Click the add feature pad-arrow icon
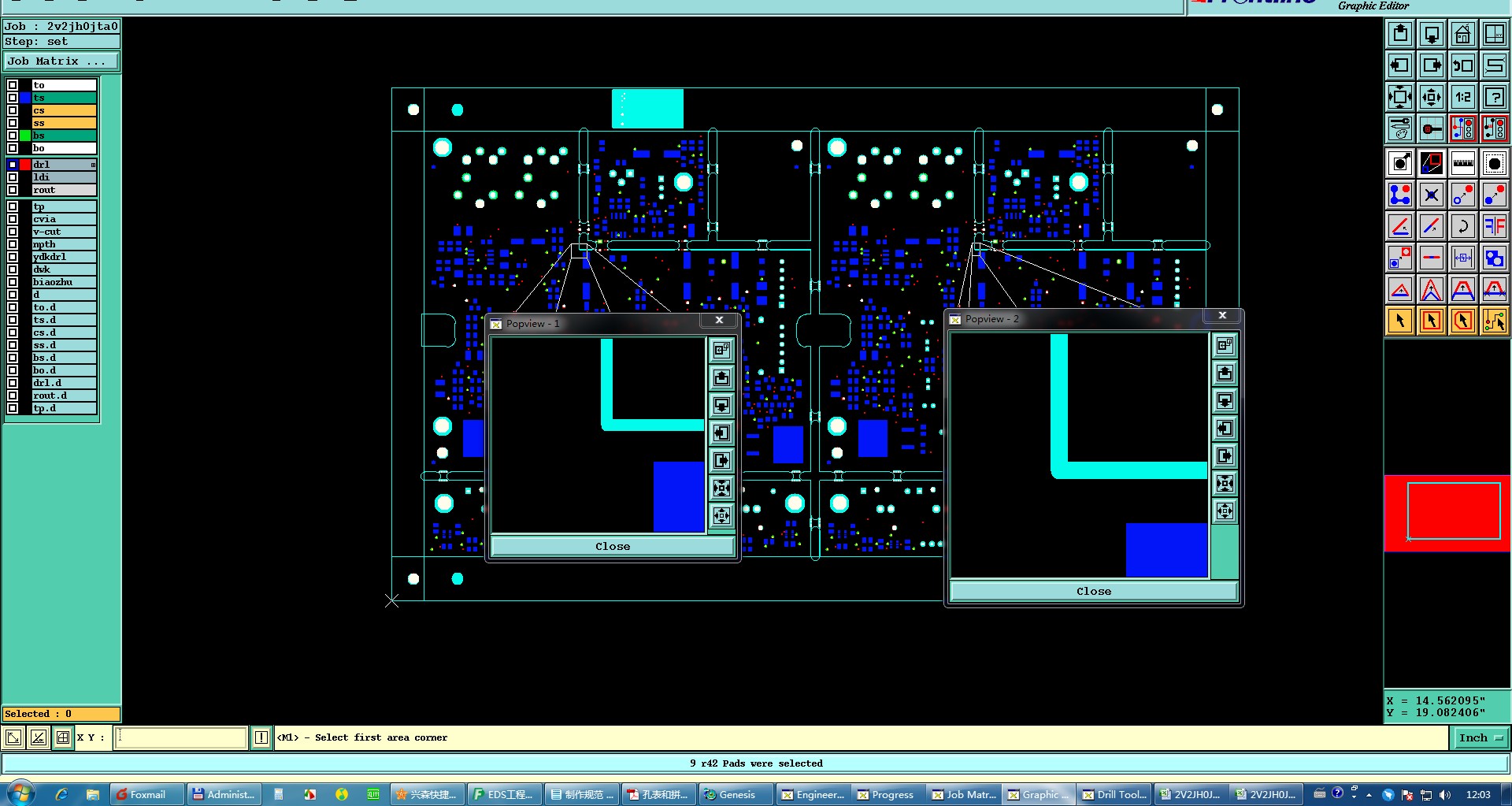 click(1400, 163)
